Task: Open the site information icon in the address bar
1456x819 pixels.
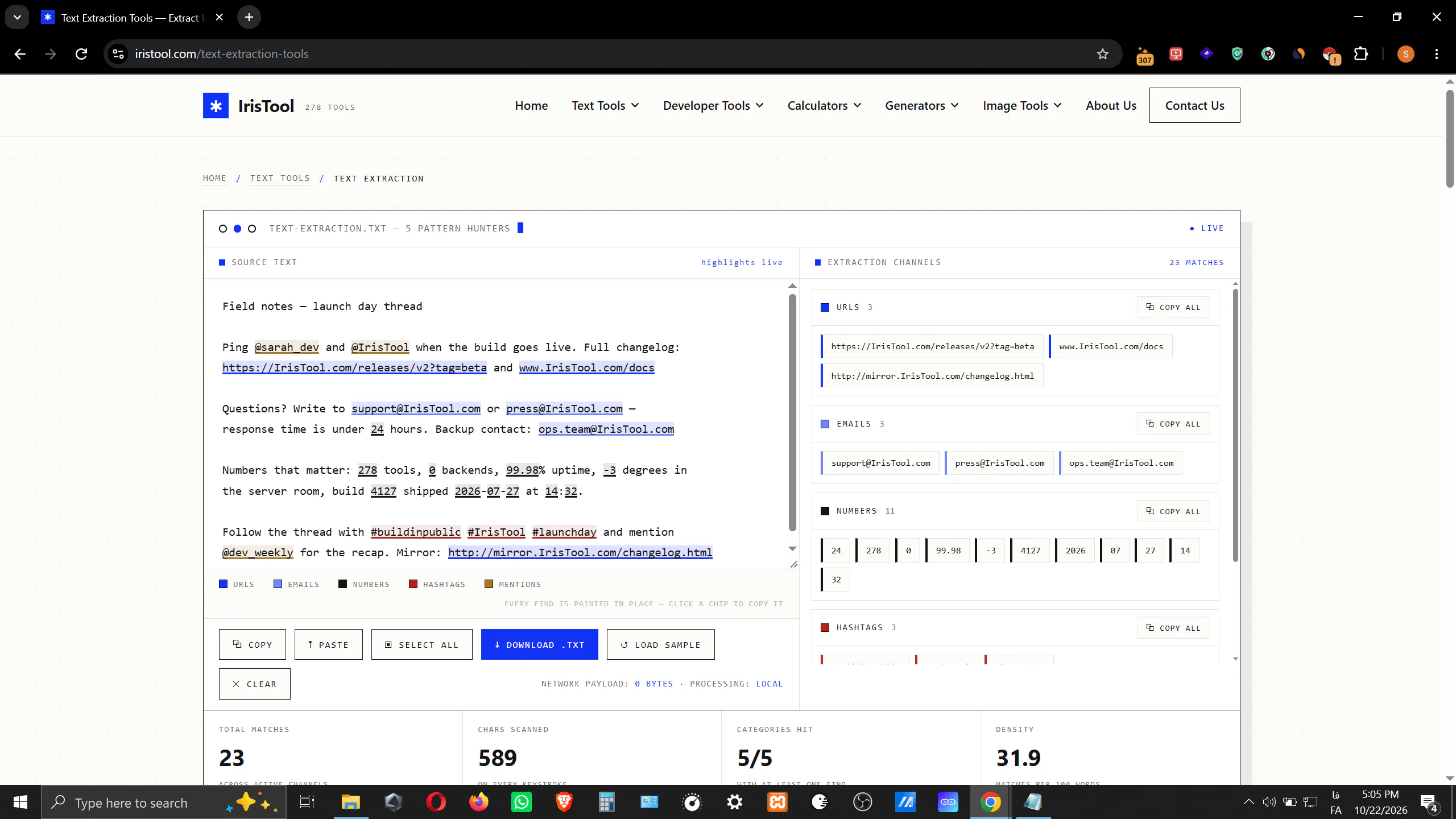Action: tap(118, 54)
